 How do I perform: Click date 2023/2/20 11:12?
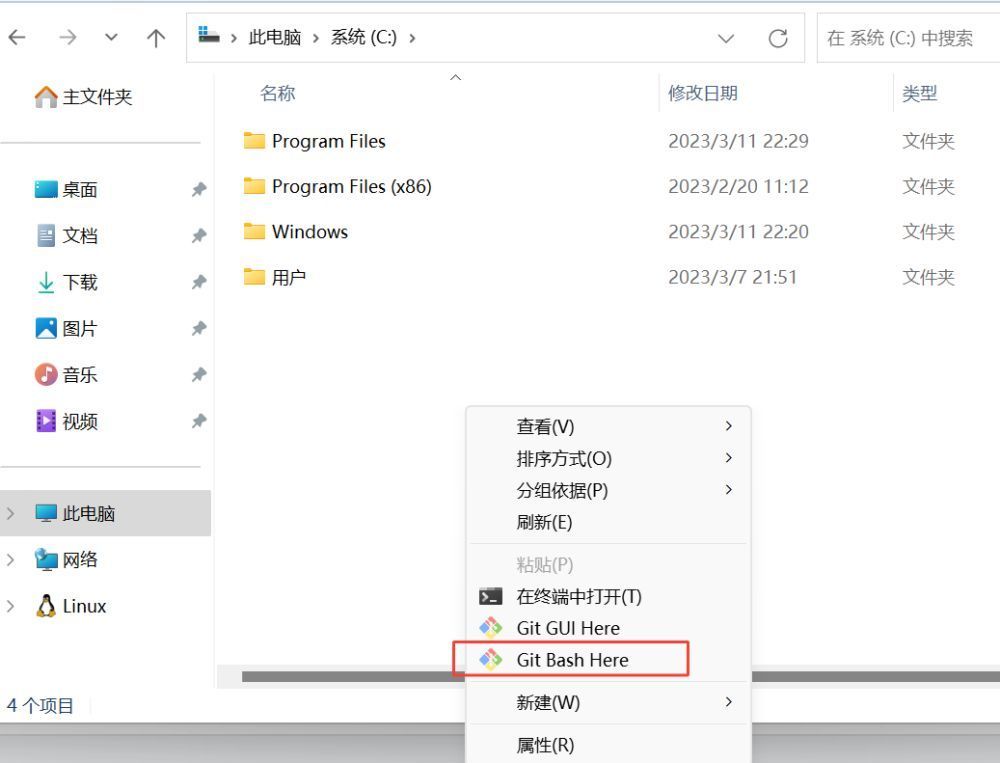click(x=738, y=186)
